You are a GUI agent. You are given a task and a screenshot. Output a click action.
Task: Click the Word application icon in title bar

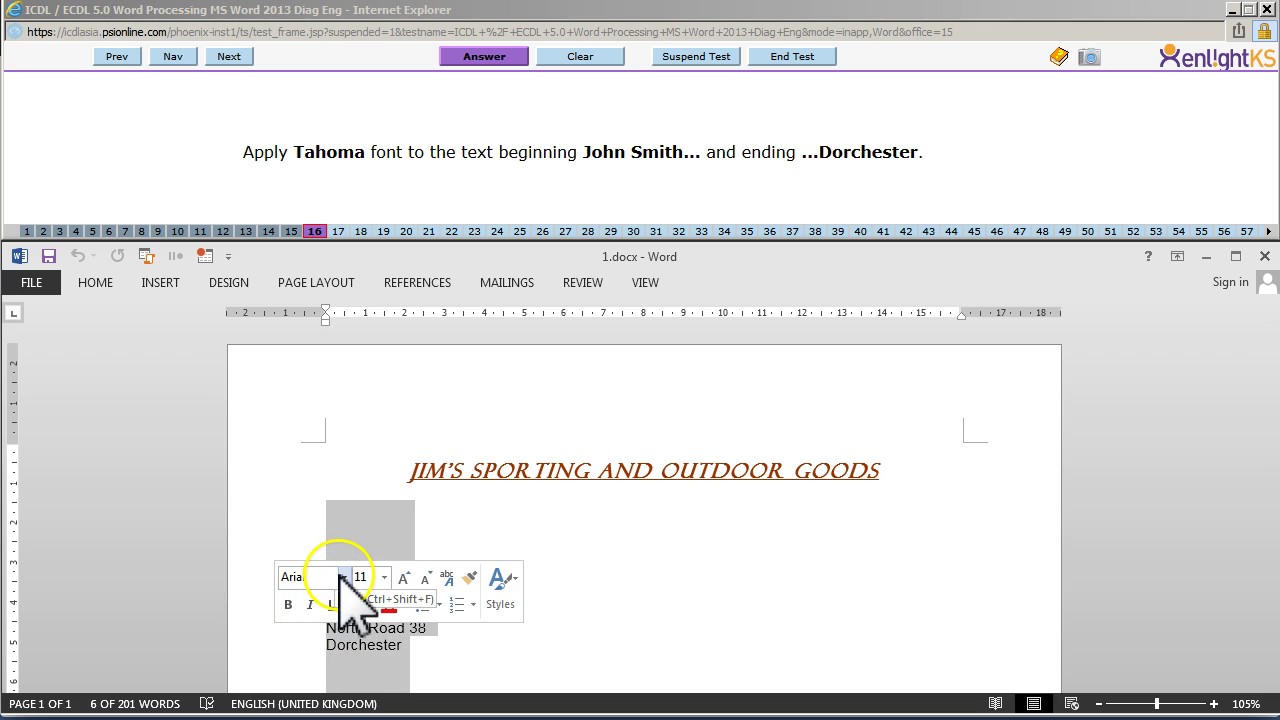click(x=19, y=256)
